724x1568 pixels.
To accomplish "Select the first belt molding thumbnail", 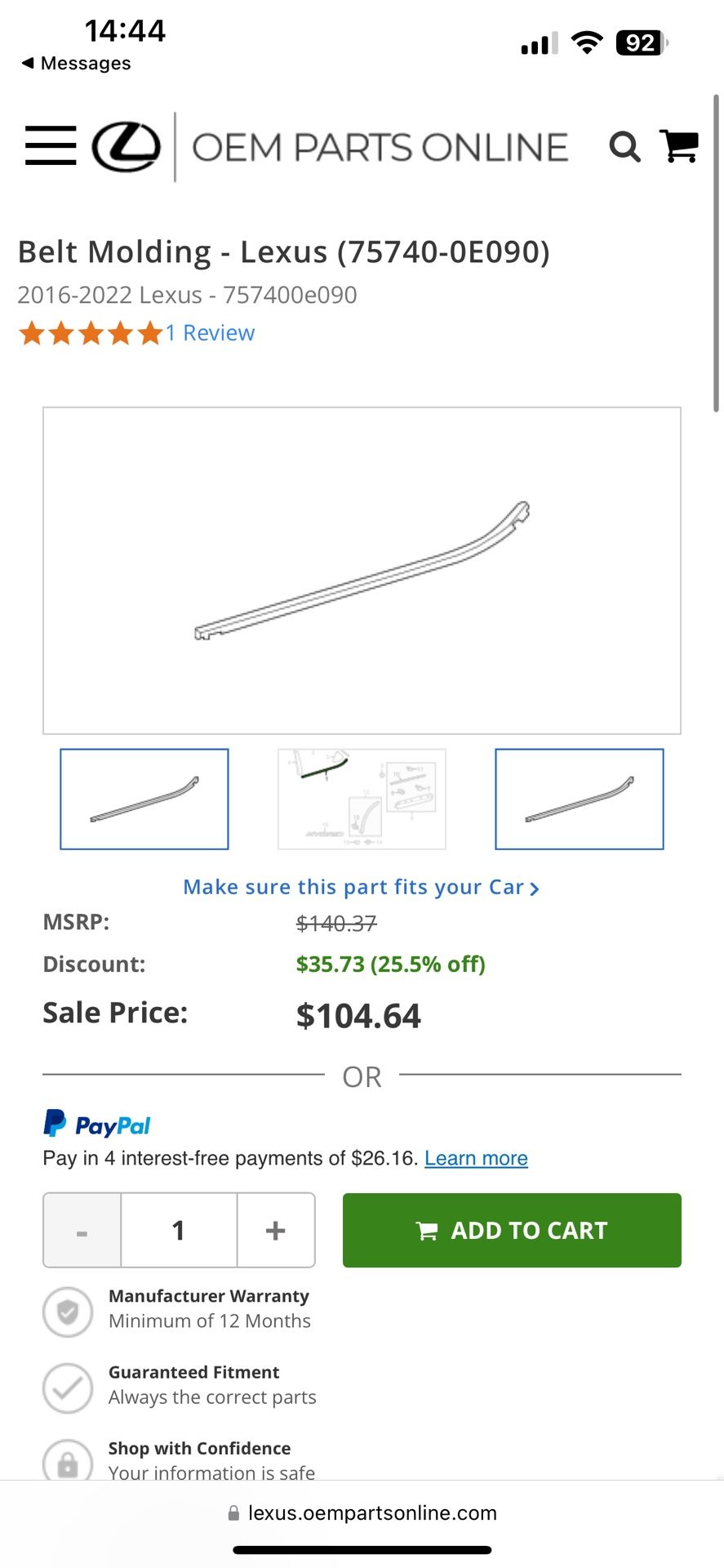I will [x=144, y=800].
